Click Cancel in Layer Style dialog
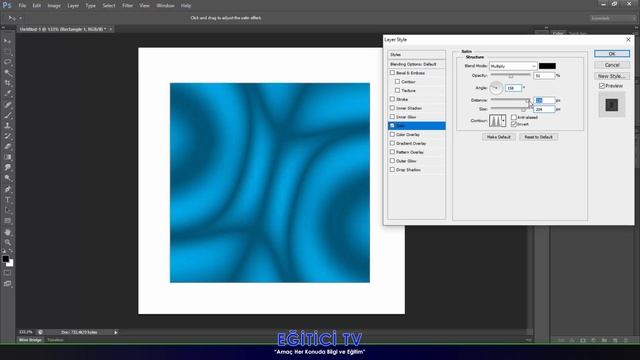This screenshot has height=360, width=640. point(612,65)
